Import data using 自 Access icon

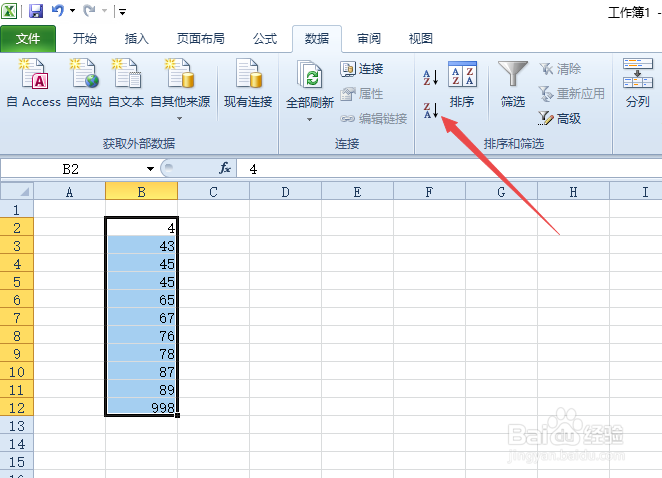34,84
